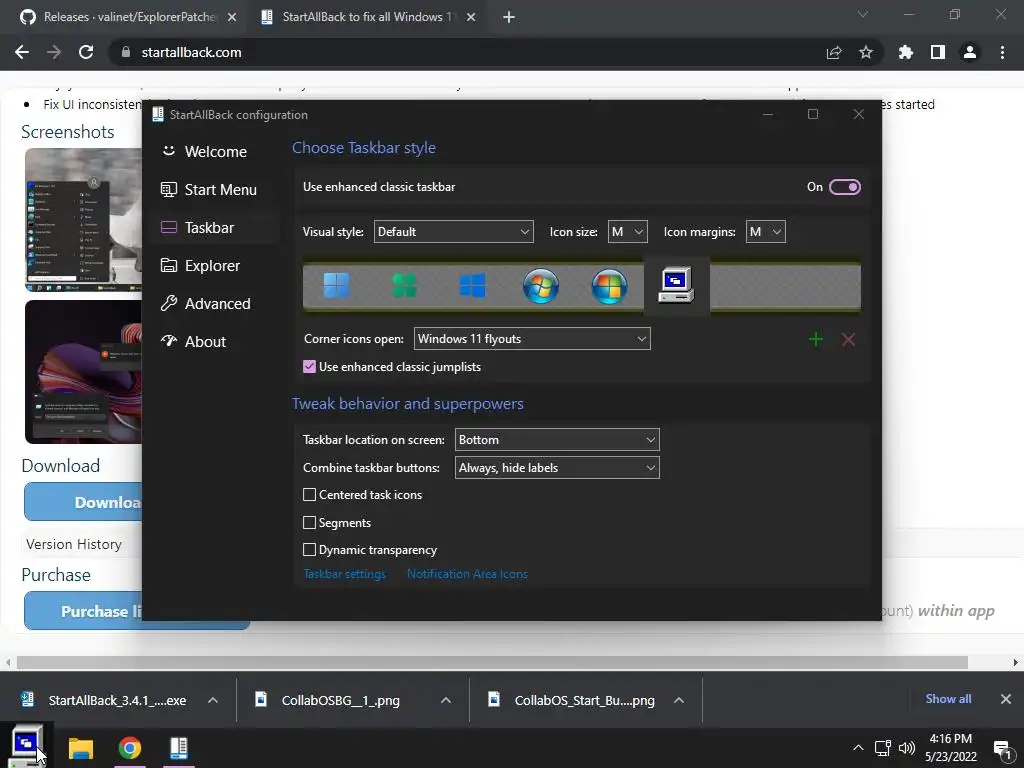This screenshot has height=768, width=1024.
Task: Toggle Use enhanced classic taskbar switch
Action: (x=844, y=187)
